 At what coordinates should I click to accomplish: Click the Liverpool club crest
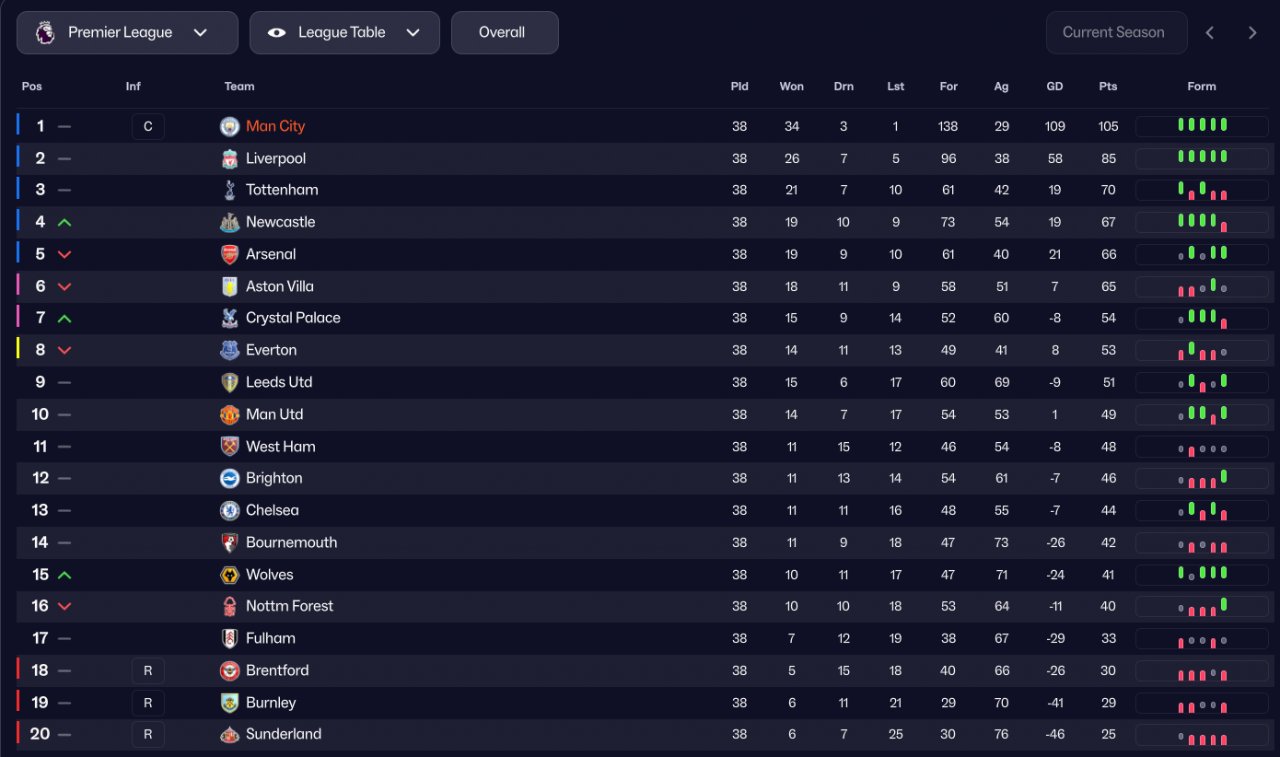[230, 158]
